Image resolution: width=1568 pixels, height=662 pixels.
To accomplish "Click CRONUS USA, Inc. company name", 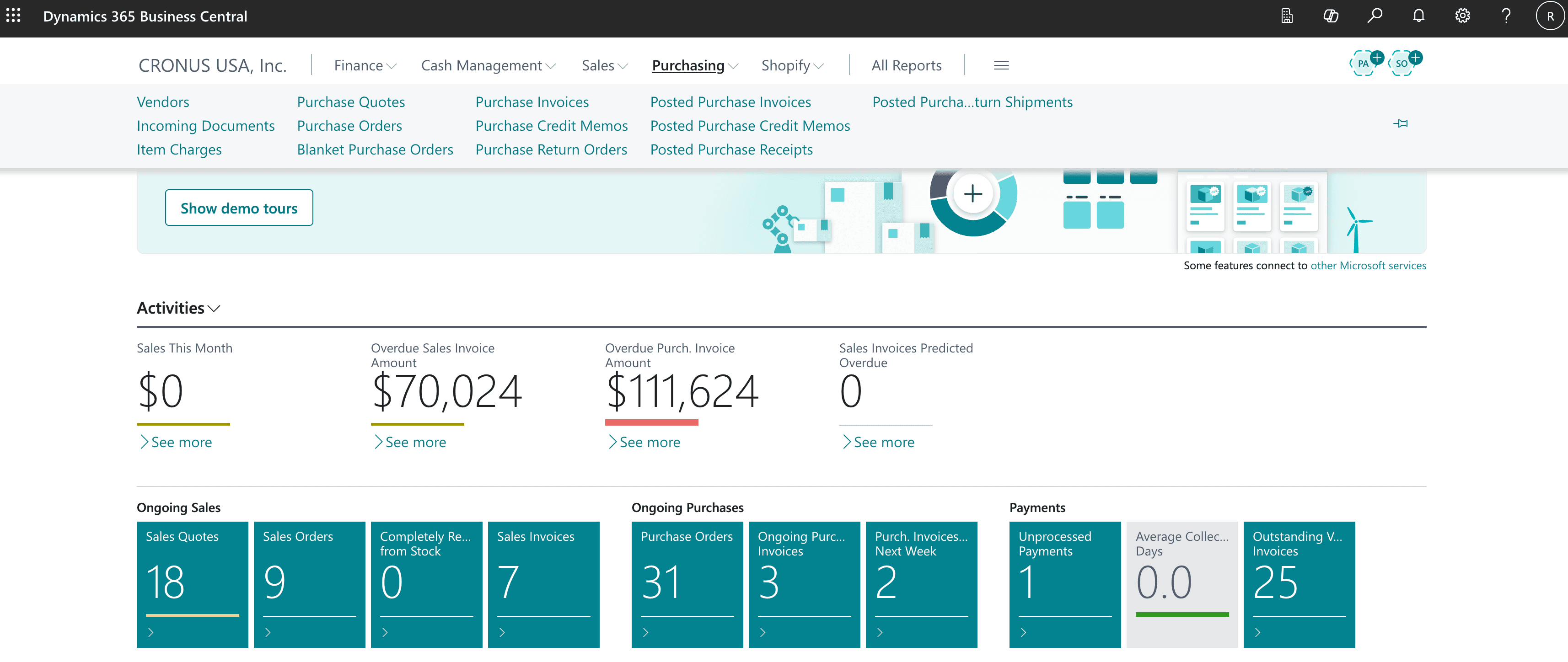I will [x=212, y=66].
